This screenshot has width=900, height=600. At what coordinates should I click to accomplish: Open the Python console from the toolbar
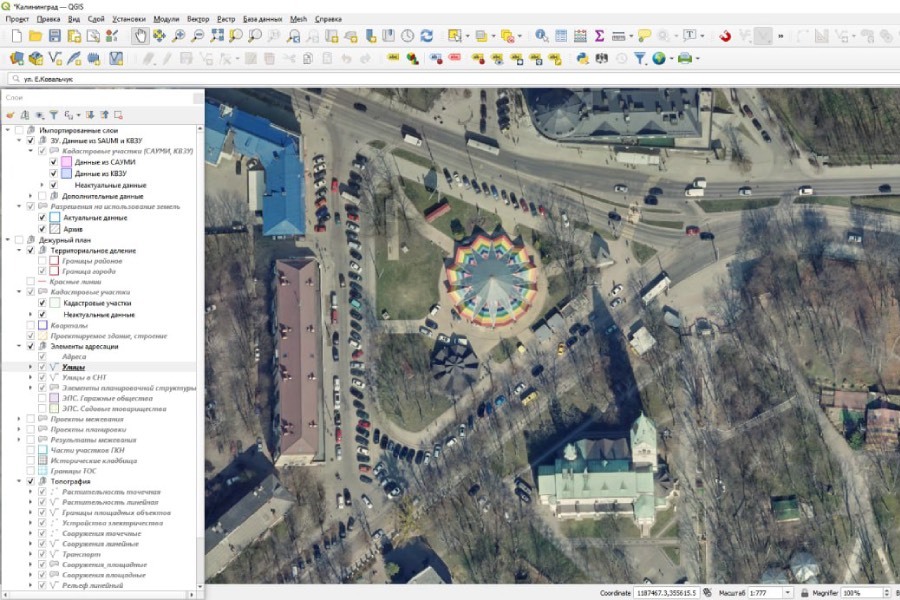[x=582, y=58]
